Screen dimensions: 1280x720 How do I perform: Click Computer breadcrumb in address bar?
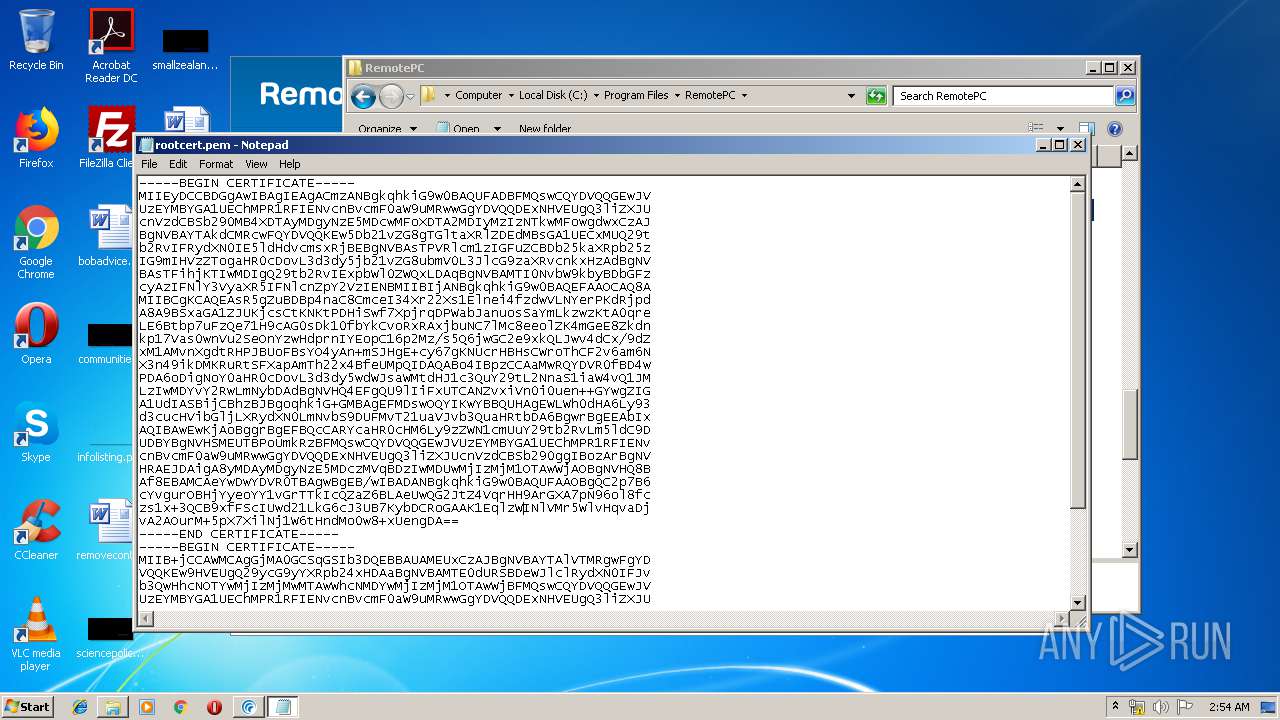click(x=478, y=96)
